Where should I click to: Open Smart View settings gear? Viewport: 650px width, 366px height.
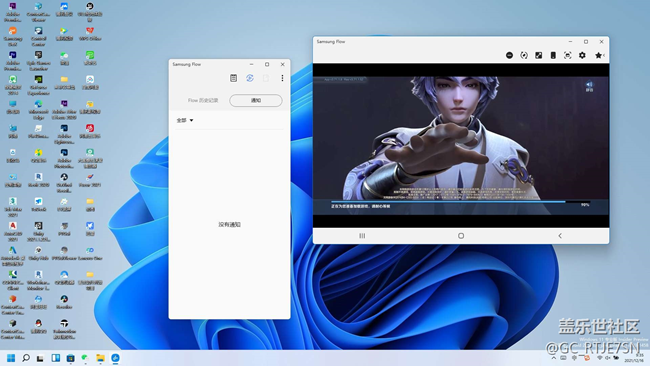582,55
